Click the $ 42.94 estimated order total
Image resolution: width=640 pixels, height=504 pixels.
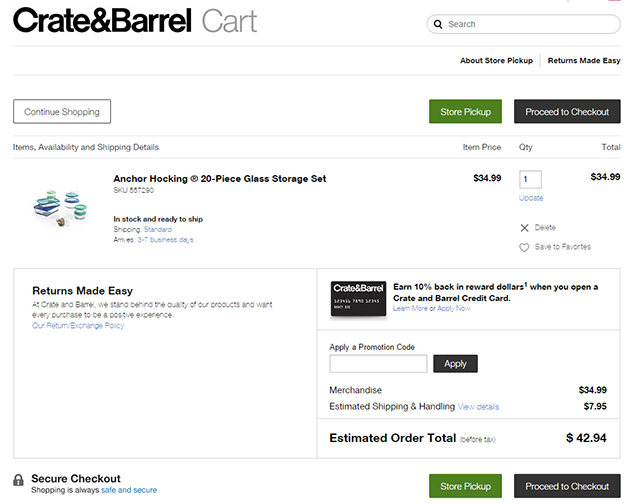pos(586,438)
